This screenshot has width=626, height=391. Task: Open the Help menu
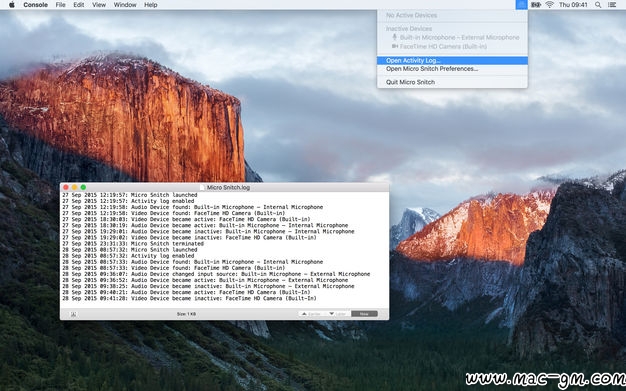151,5
